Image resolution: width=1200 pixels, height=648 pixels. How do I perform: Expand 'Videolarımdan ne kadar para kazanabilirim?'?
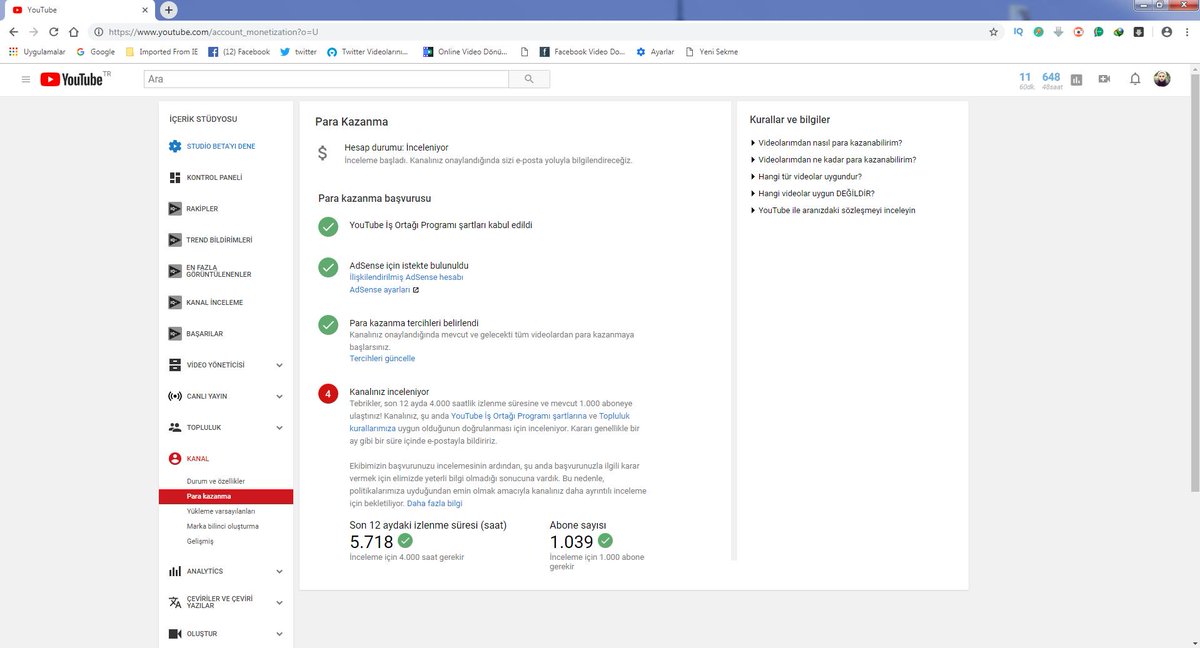click(833, 160)
